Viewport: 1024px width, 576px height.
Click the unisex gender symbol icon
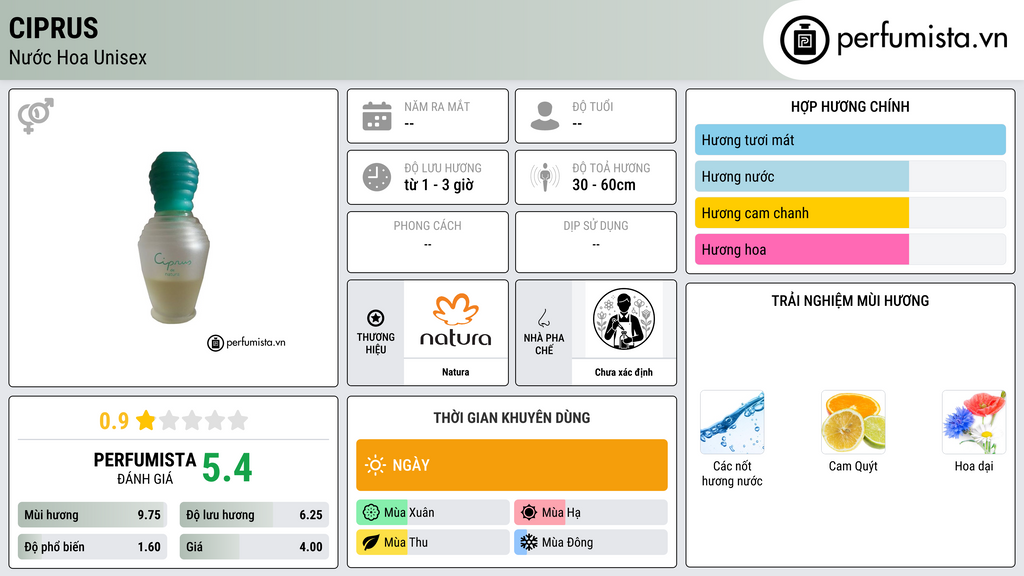tap(36, 116)
